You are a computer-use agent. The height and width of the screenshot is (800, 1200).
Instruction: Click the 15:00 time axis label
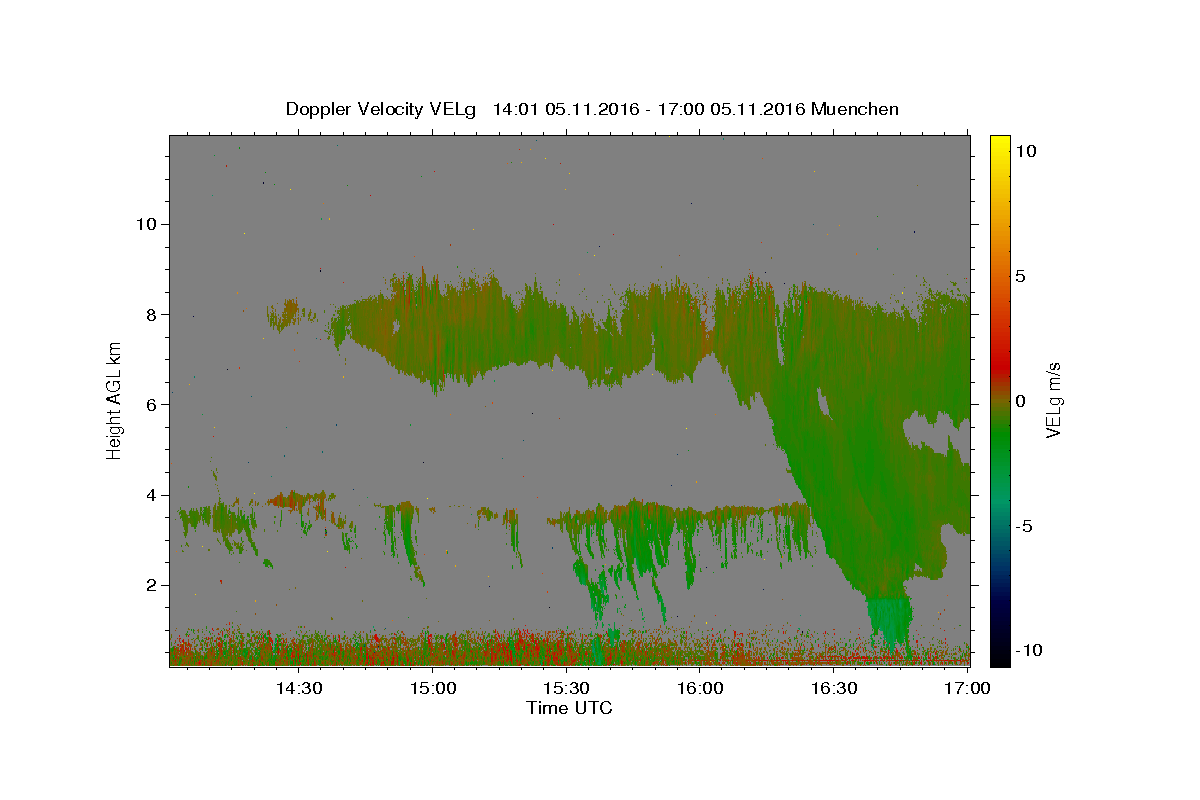[x=433, y=688]
